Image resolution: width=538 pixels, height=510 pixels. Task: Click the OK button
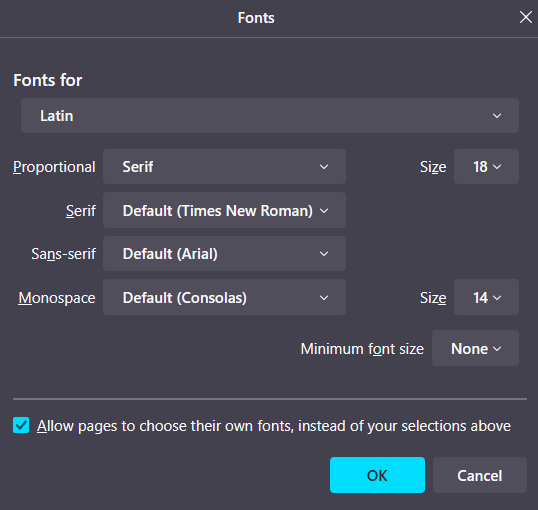click(x=377, y=475)
